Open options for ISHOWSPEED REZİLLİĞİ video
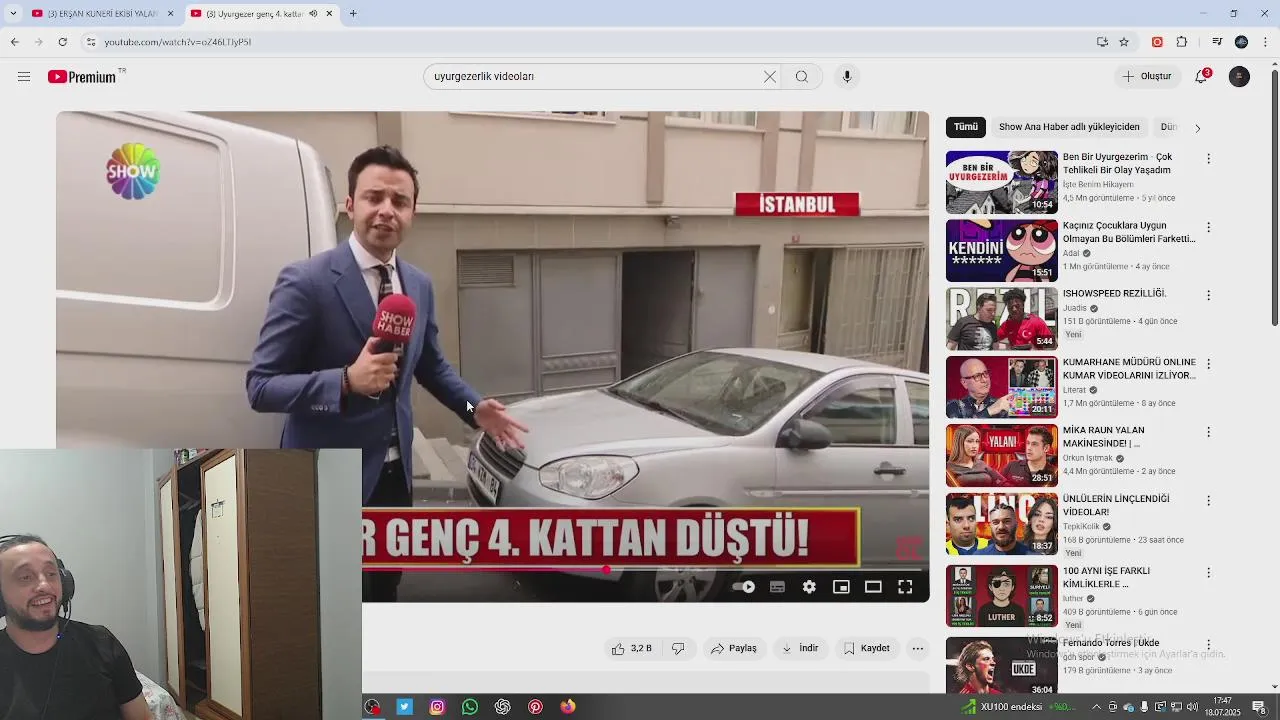 [x=1208, y=295]
